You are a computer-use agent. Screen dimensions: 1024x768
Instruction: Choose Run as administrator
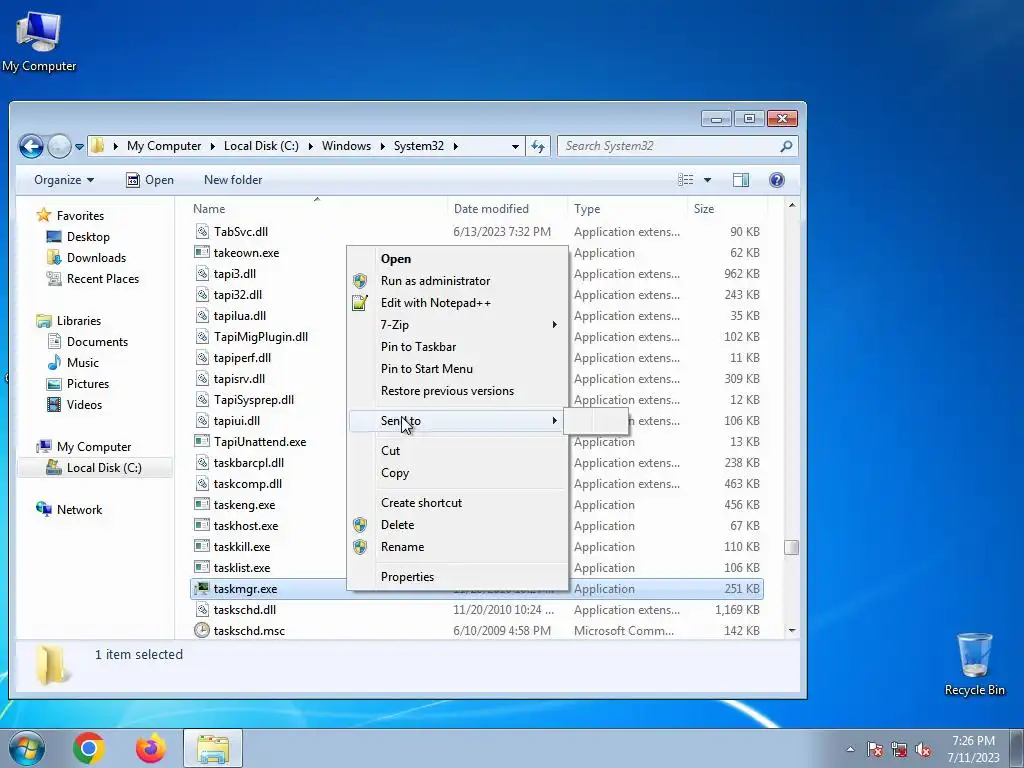pos(457,281)
